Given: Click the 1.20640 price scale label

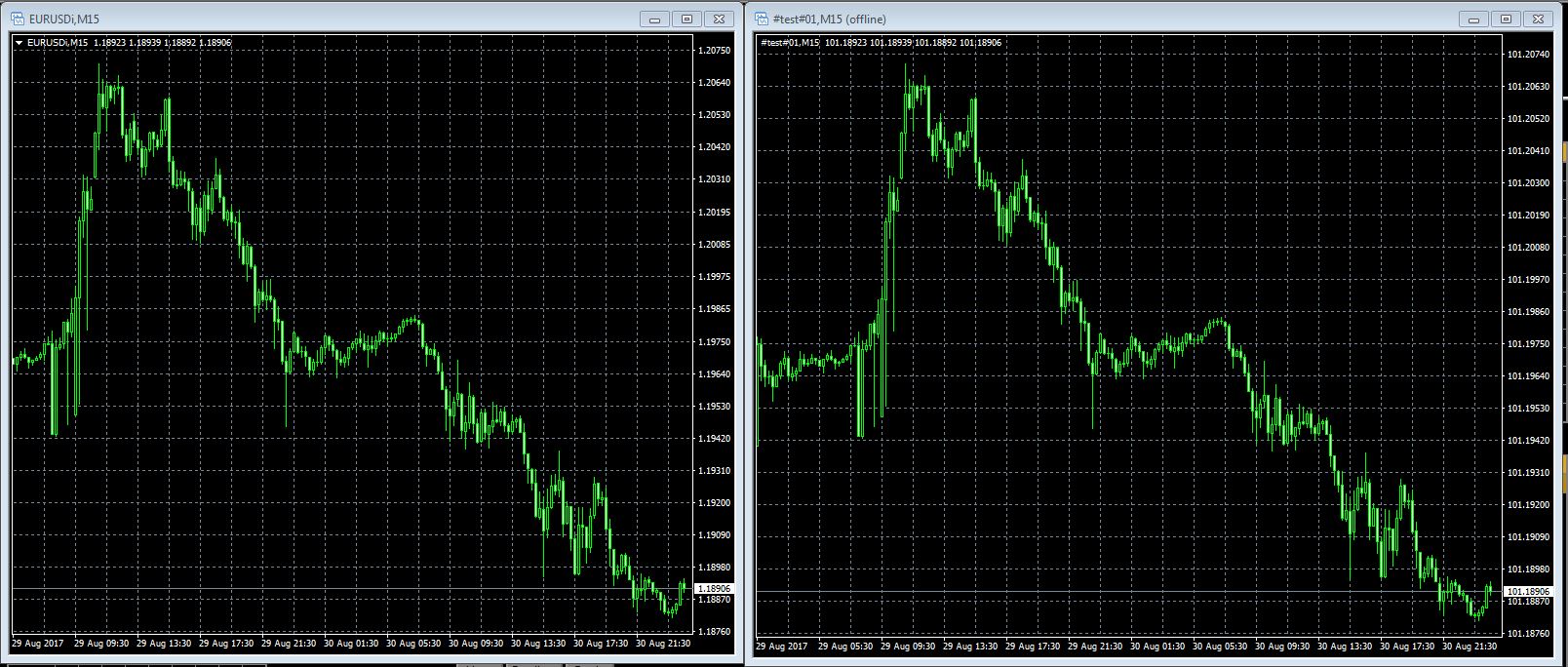Looking at the screenshot, I should 715,83.
